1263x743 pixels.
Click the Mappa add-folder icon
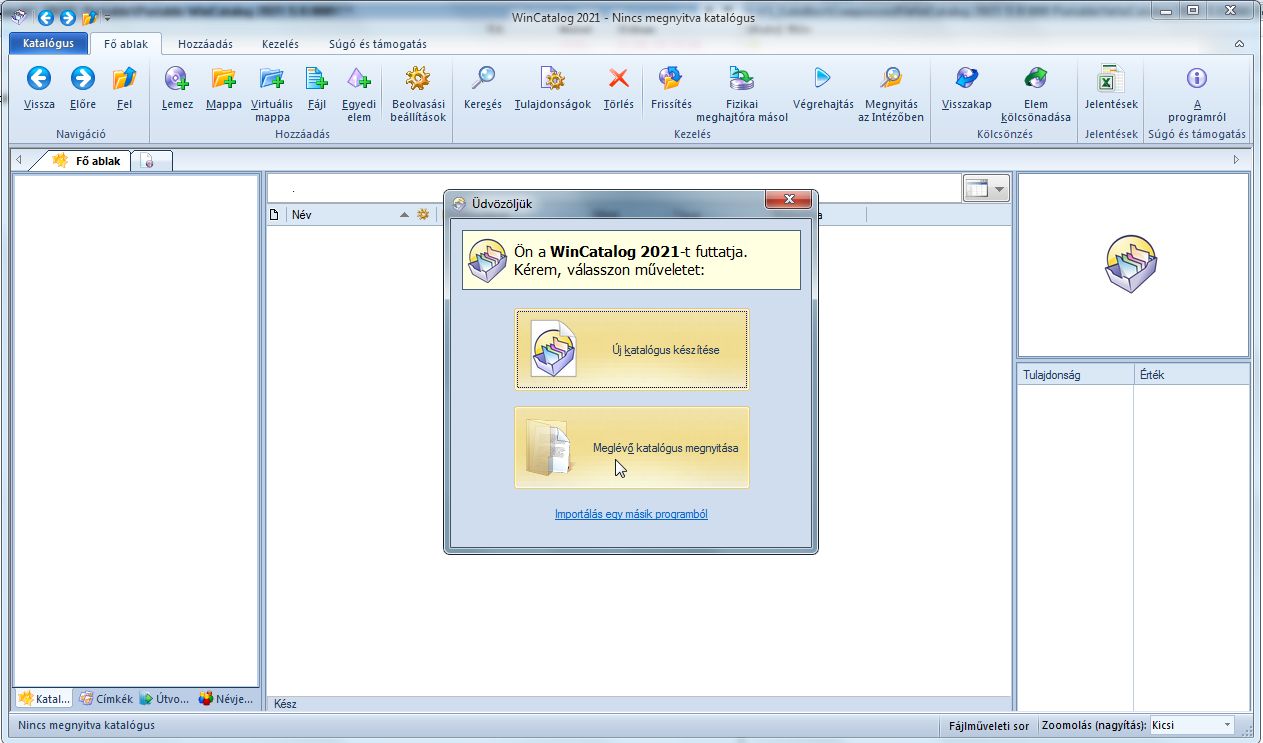(x=224, y=79)
